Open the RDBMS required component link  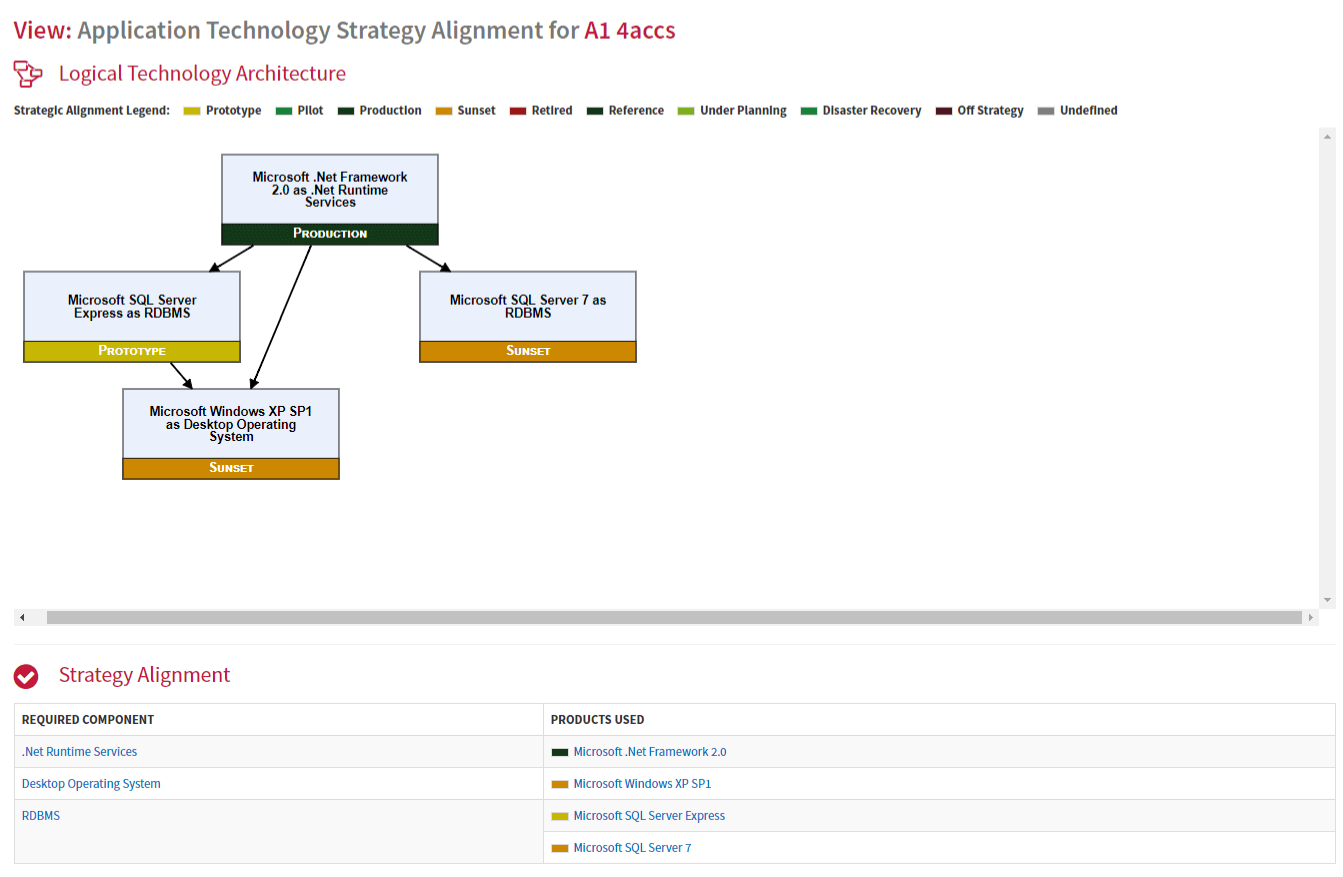pyautogui.click(x=41, y=816)
